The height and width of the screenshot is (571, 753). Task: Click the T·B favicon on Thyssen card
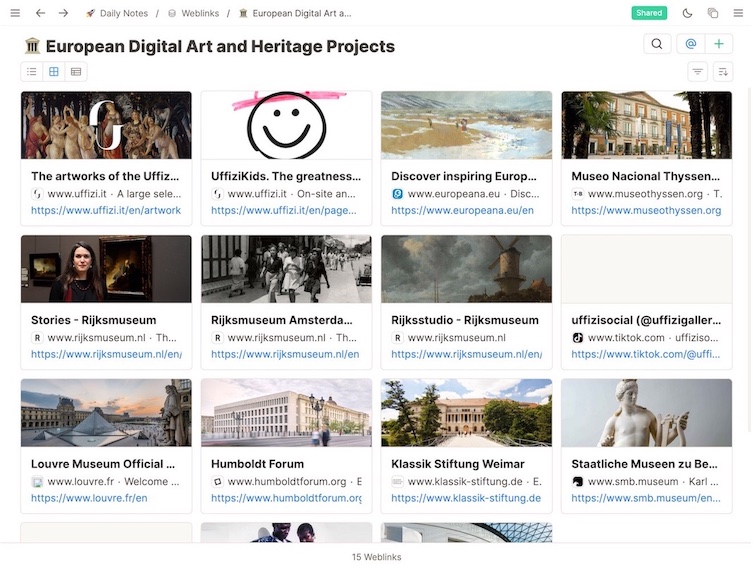point(578,194)
